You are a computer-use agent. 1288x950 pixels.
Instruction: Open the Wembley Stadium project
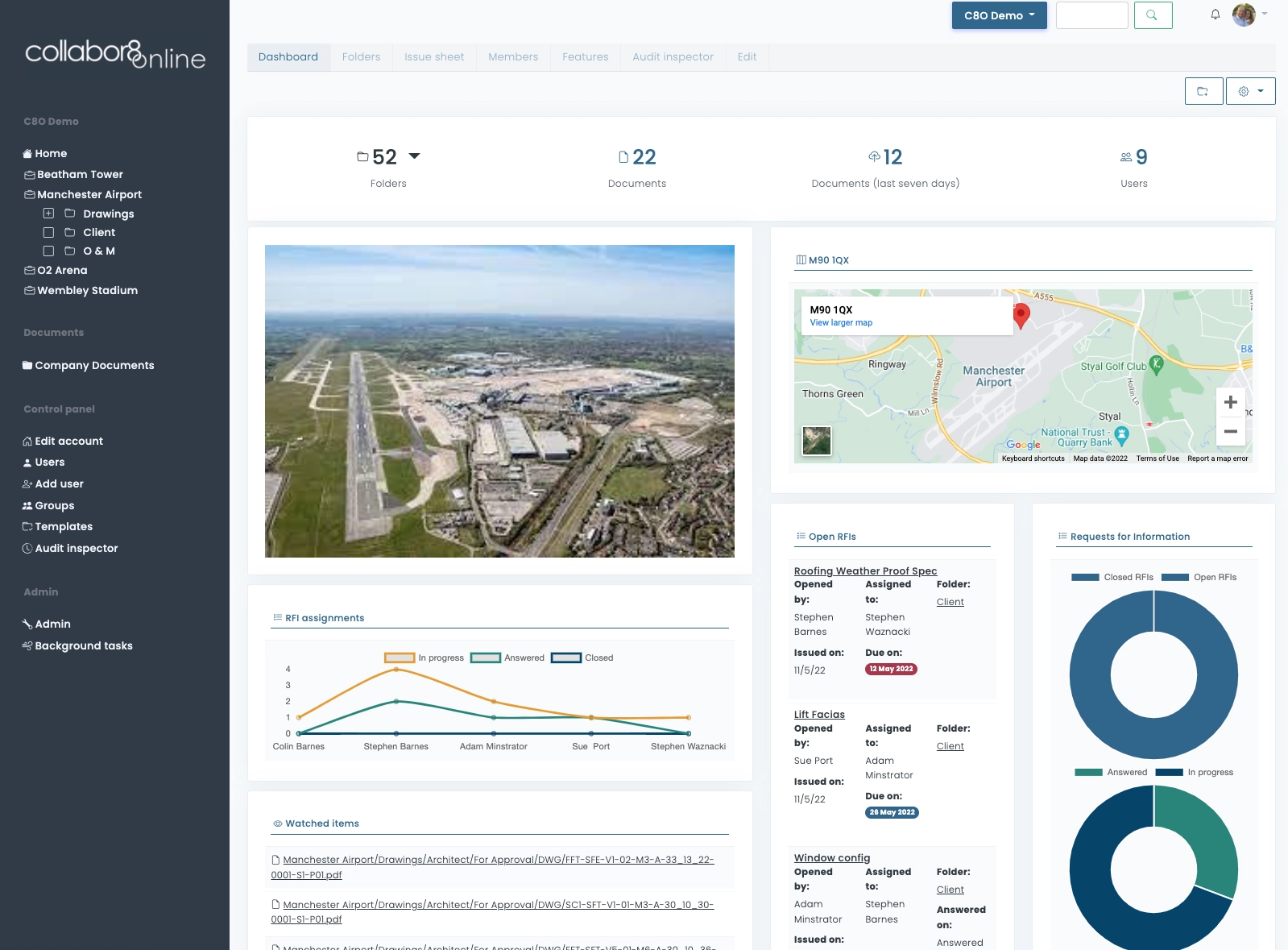pyautogui.click(x=81, y=290)
